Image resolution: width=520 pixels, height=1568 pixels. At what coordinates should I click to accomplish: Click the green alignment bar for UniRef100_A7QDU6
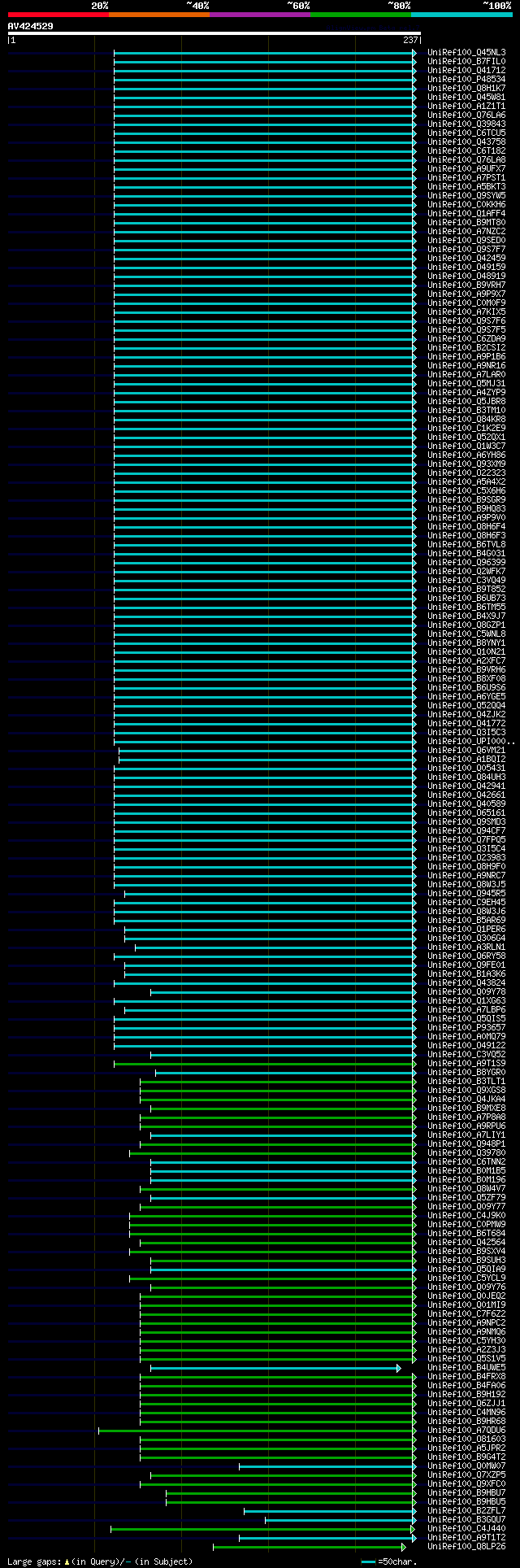tap(257, 1431)
